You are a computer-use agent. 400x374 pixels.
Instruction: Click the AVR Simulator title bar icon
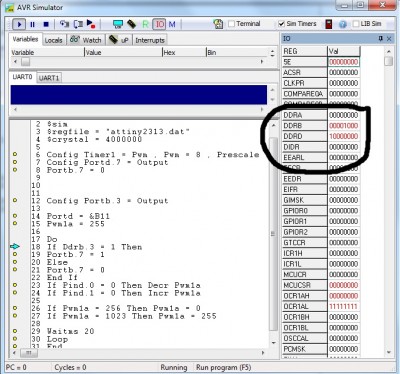click(10, 7)
